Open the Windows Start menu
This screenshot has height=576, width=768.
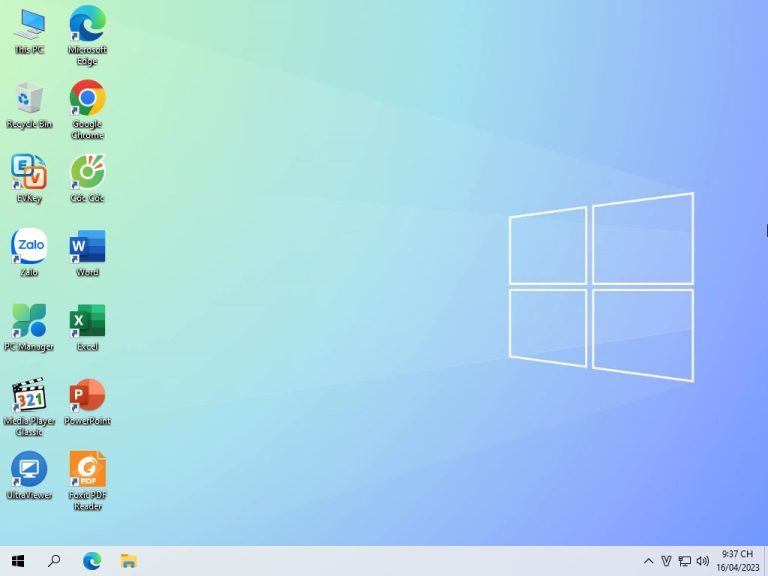tap(18, 561)
